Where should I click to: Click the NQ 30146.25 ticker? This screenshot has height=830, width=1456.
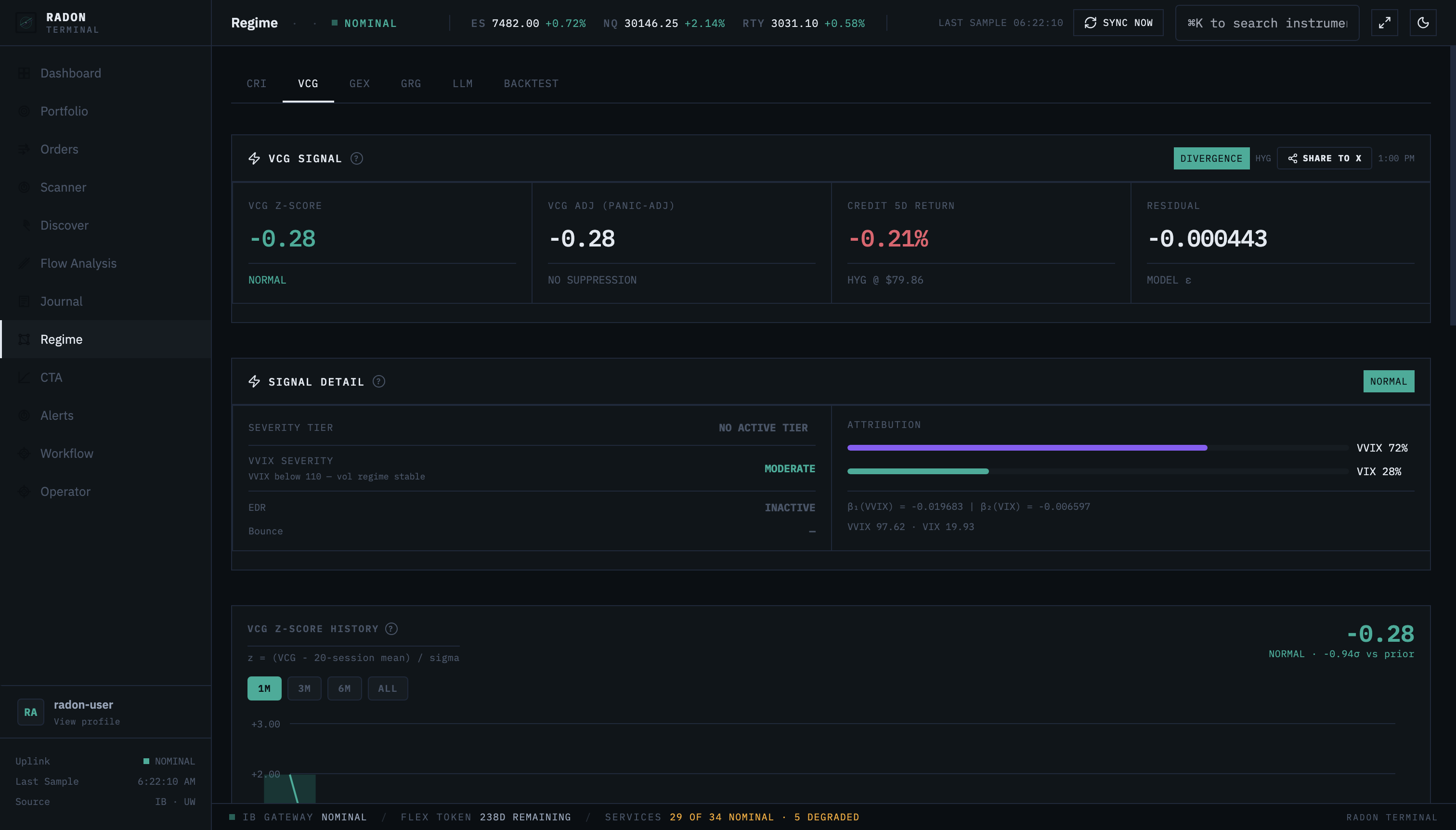point(664,24)
